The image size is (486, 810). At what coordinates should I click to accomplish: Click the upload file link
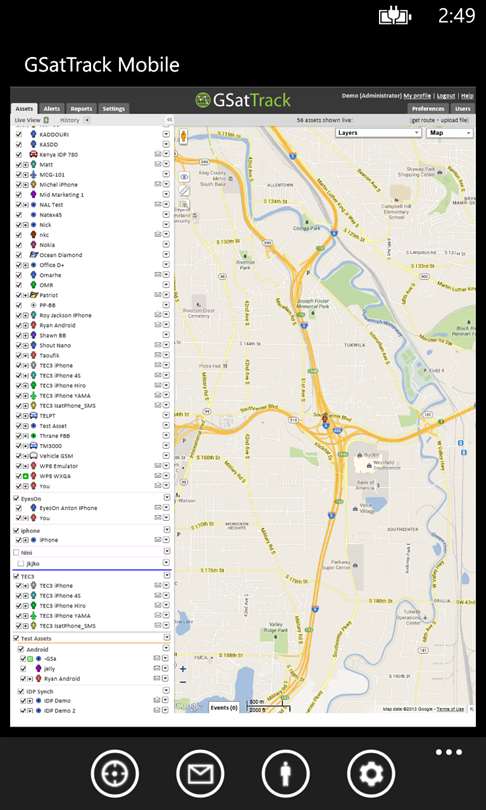456,120
